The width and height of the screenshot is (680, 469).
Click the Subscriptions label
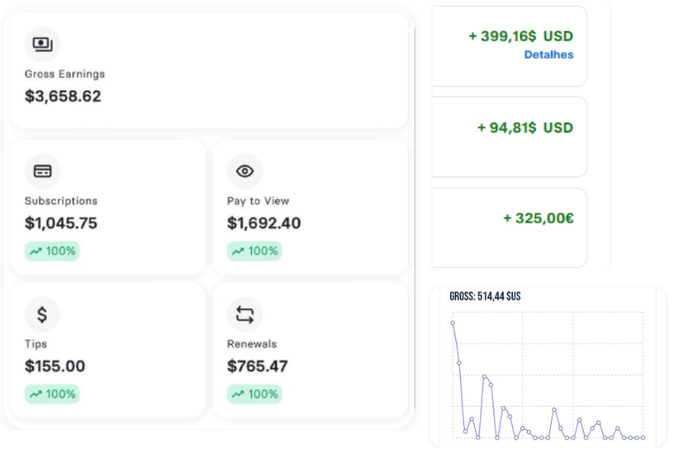tap(61, 201)
